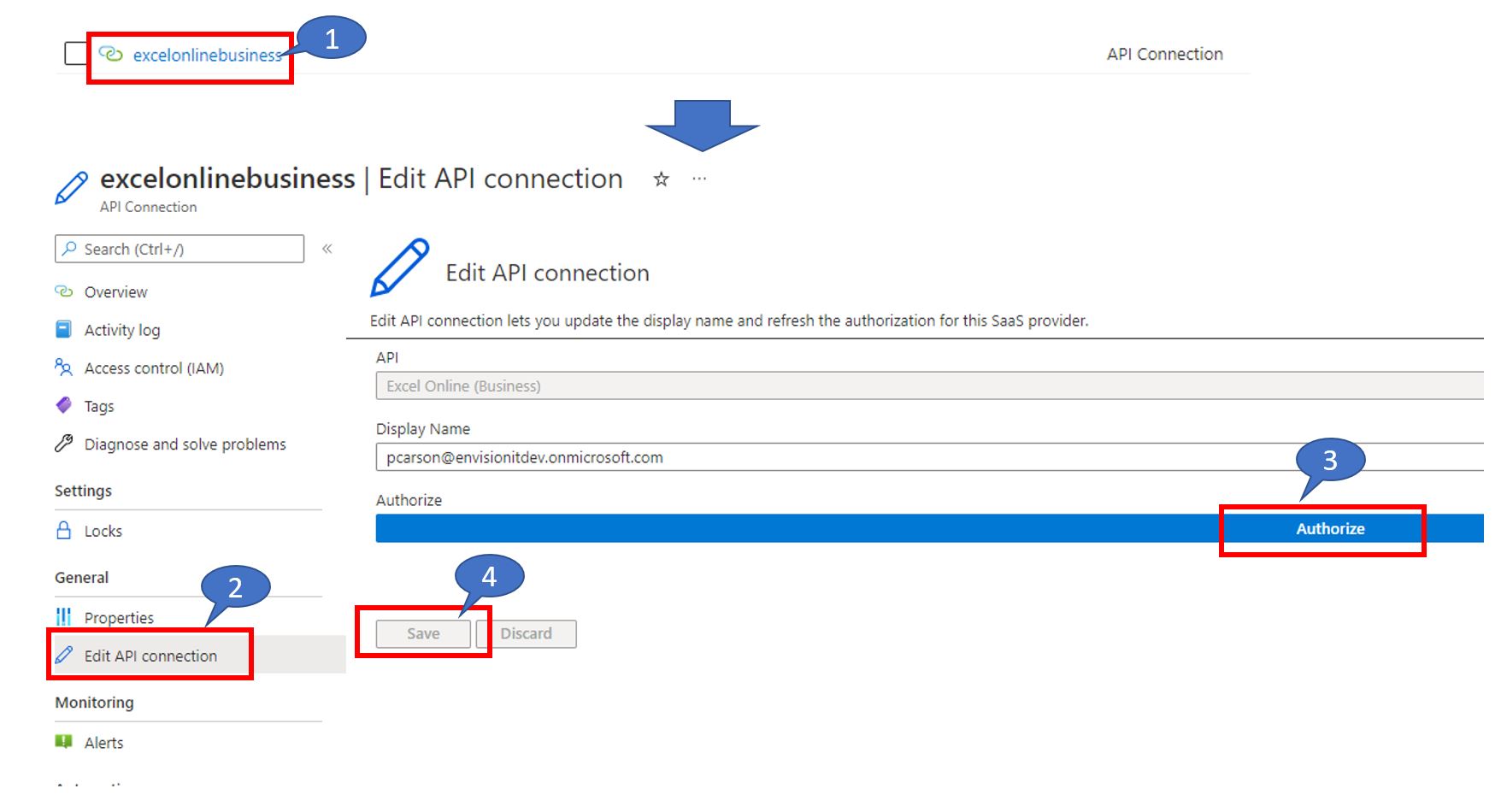
Task: Edit the Display Name input field
Action: coord(769,457)
